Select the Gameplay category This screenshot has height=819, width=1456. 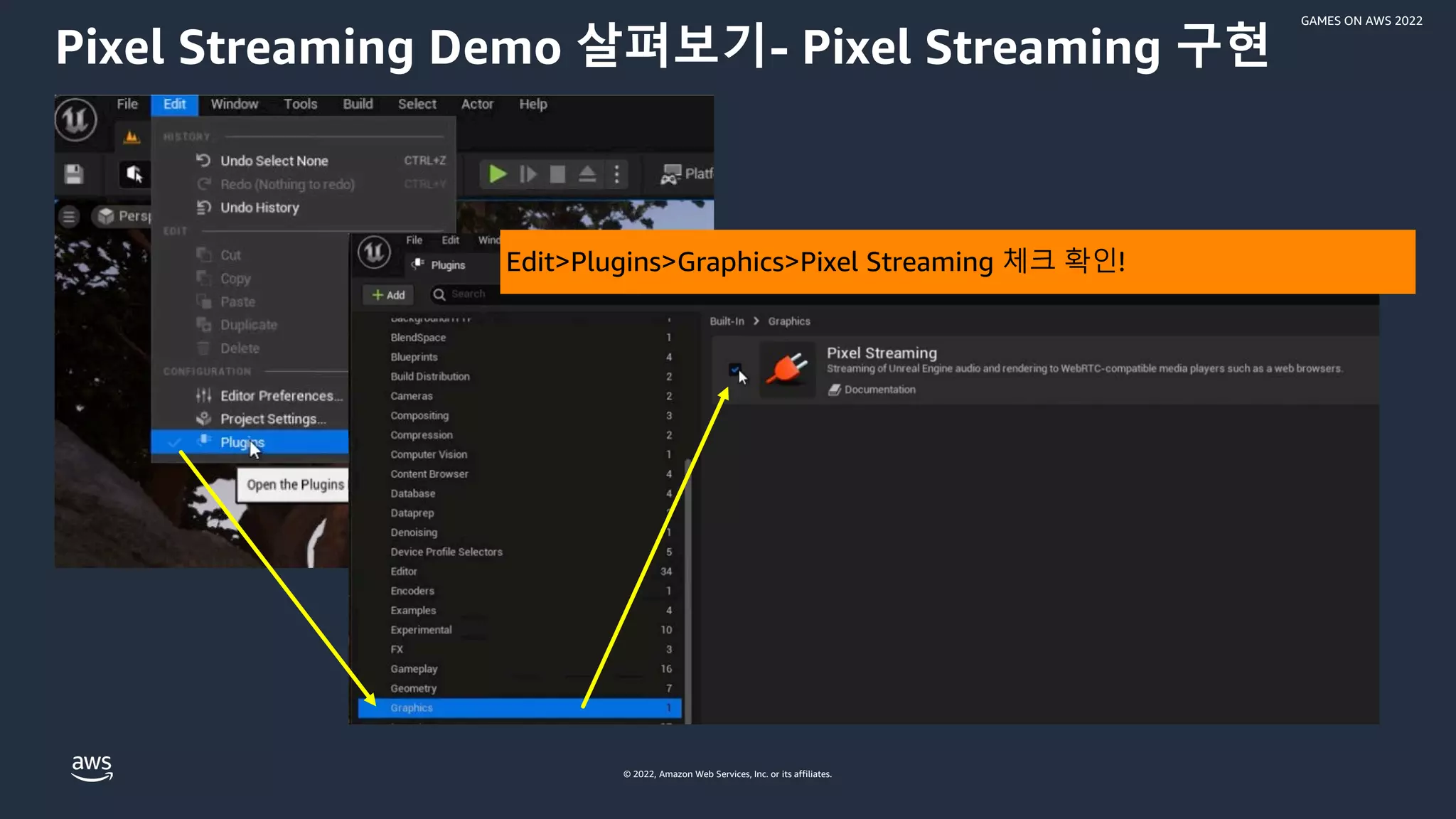pos(519,669)
